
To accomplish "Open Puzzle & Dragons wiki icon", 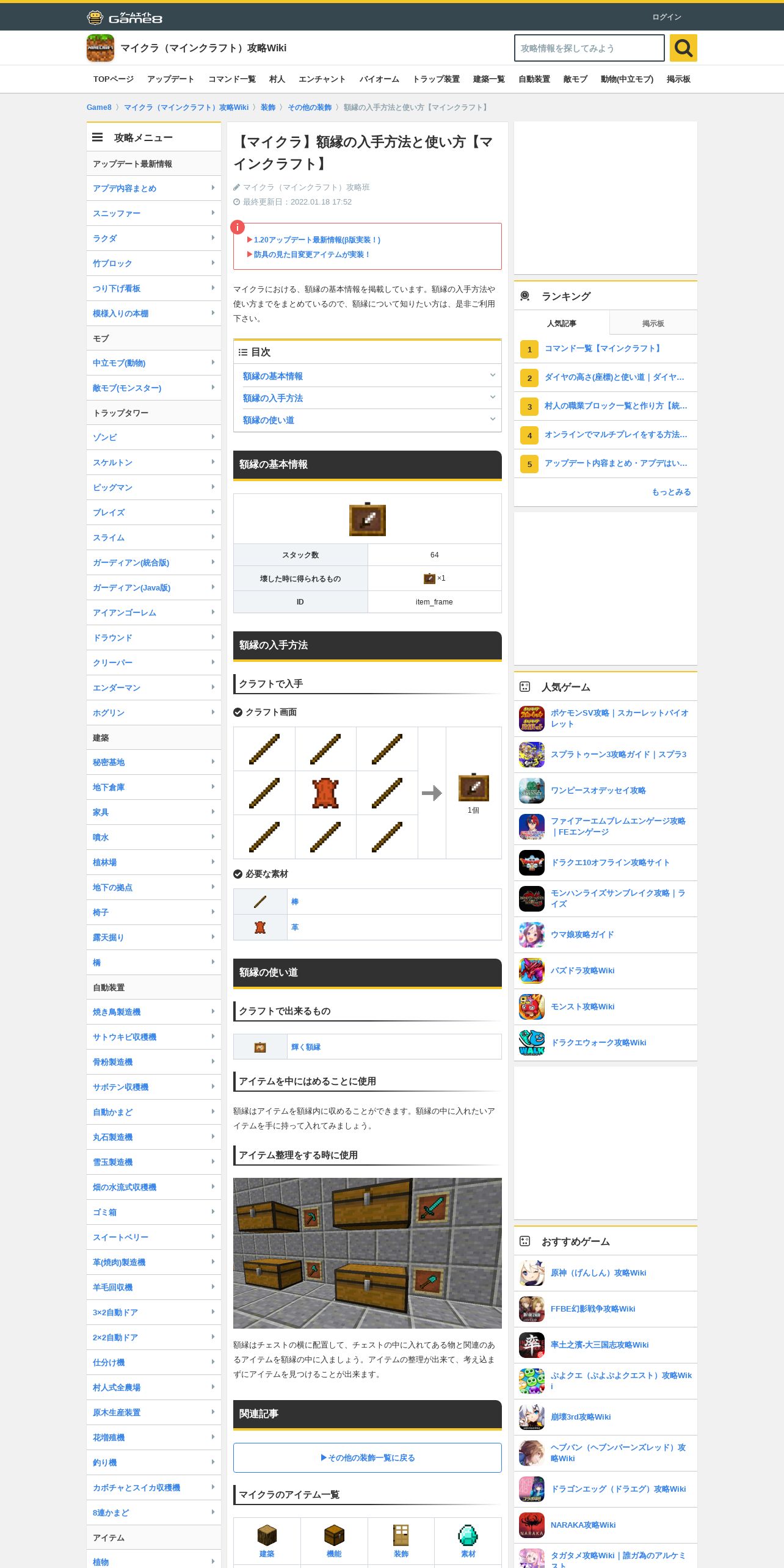I will (x=532, y=971).
